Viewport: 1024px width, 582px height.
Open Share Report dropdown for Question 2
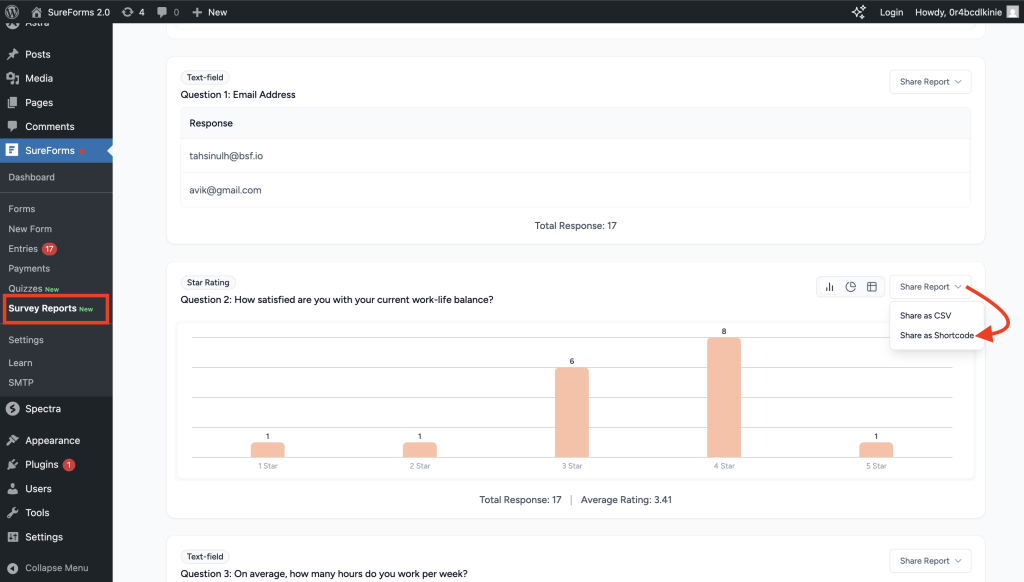930,287
